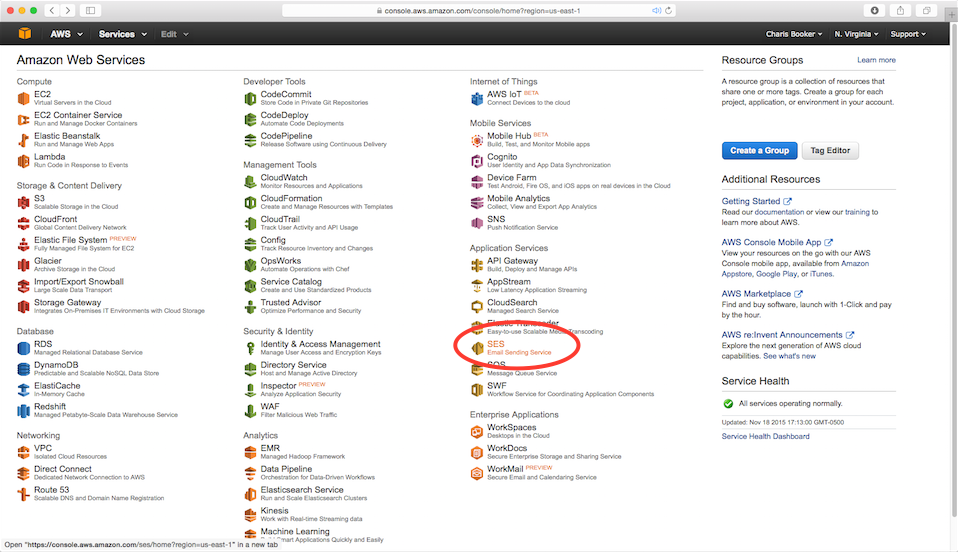Click the Cognito icon

477,161
